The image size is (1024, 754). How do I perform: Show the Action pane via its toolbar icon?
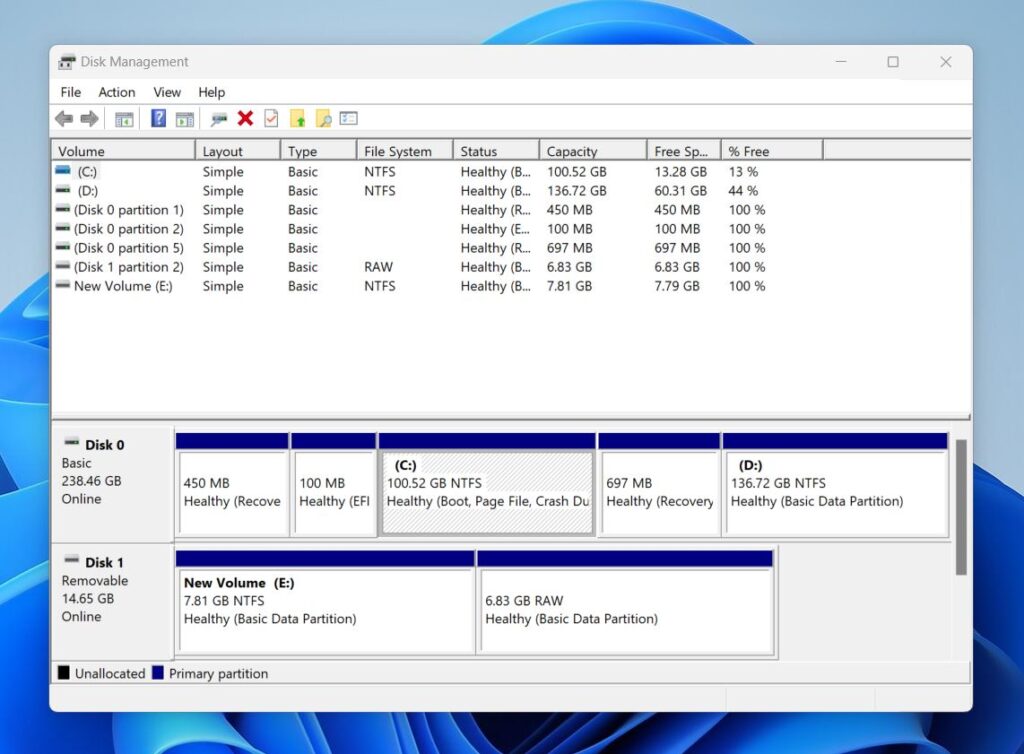(x=184, y=118)
